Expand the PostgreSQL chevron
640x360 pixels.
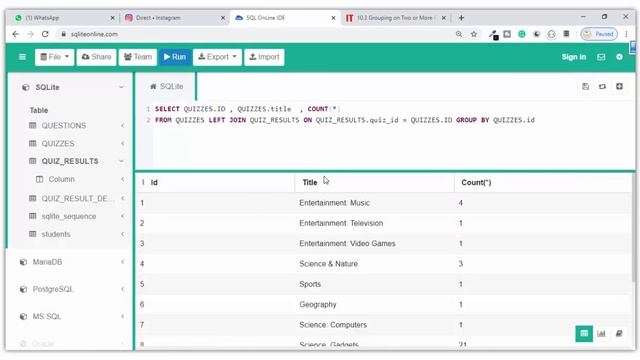tap(122, 289)
